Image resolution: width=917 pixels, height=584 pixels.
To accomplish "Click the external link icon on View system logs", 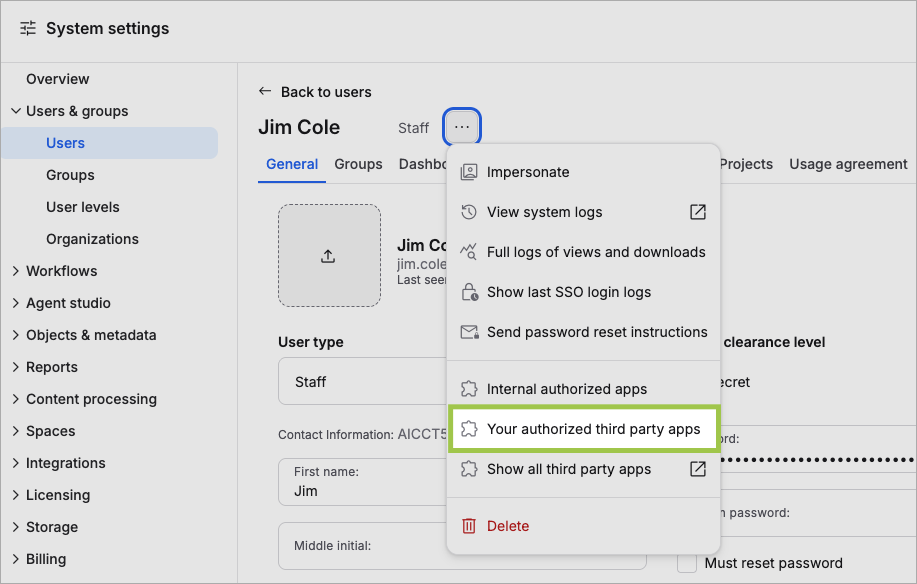I will [698, 212].
